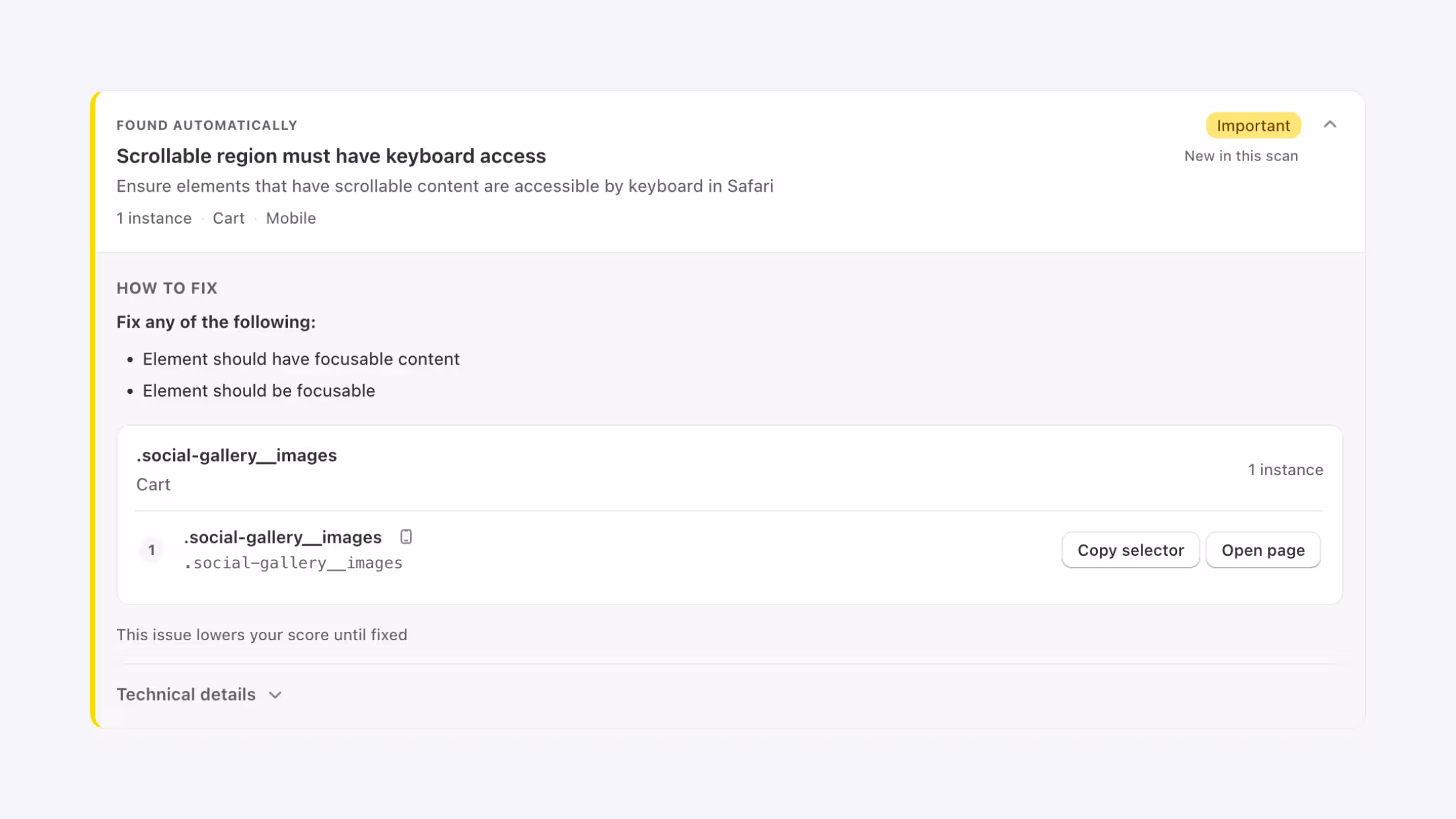The width and height of the screenshot is (1456, 819).
Task: Click the monospace '.social-gallery__images' selector text
Action: click(293, 563)
